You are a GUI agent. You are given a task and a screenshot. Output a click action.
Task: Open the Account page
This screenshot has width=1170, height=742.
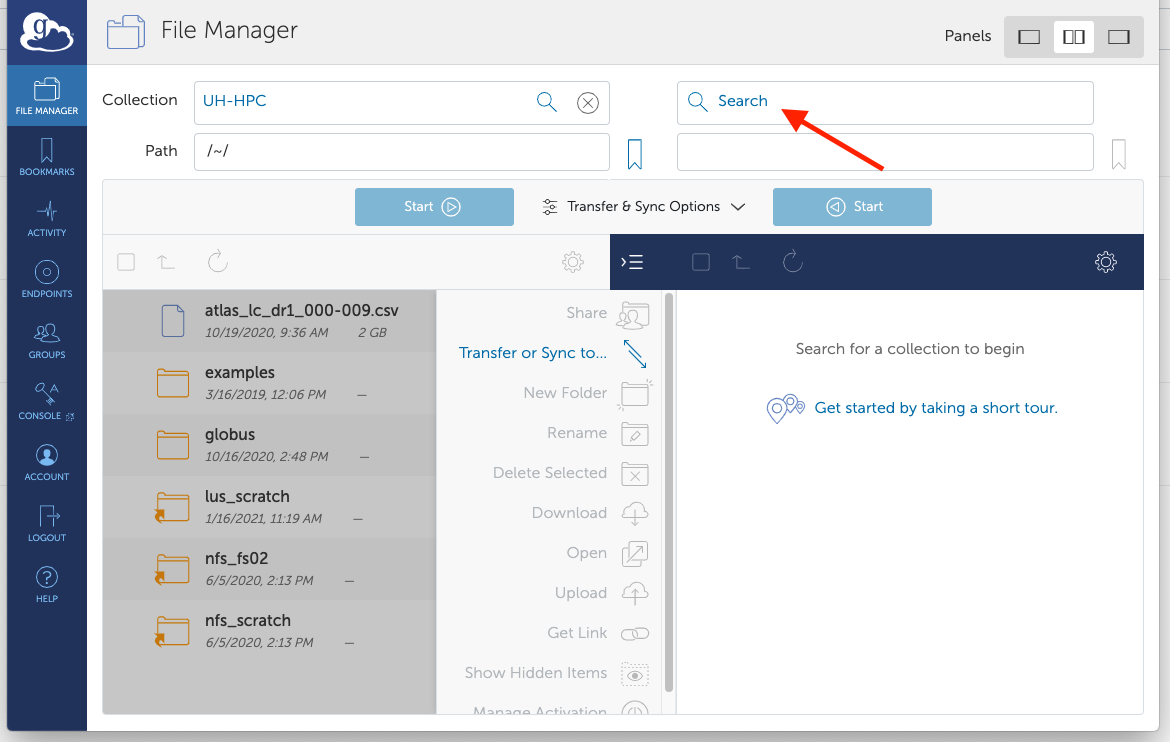pos(47,463)
